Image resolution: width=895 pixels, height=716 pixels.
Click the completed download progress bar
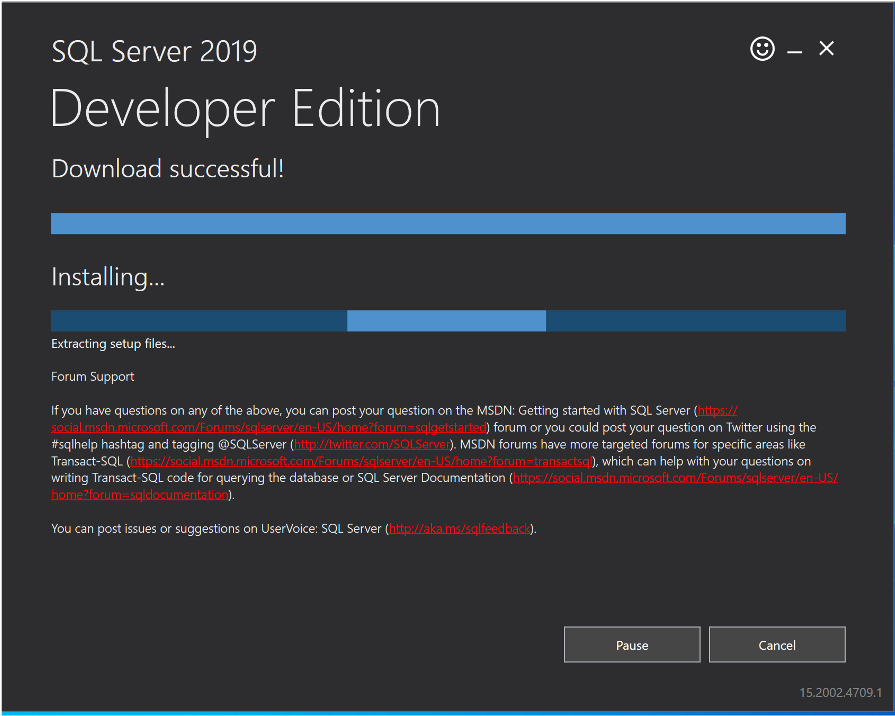pos(448,223)
